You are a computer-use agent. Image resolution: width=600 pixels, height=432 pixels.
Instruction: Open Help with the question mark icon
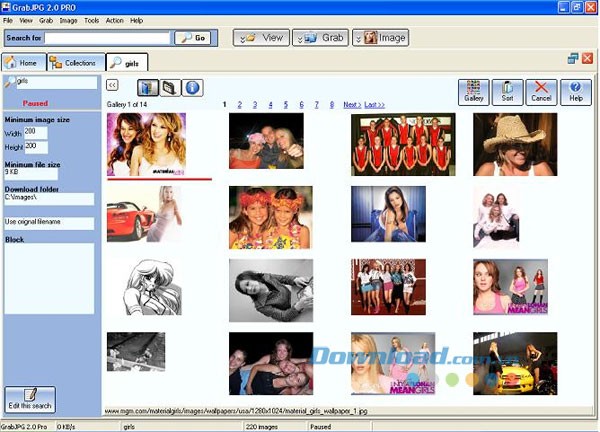pos(576,92)
